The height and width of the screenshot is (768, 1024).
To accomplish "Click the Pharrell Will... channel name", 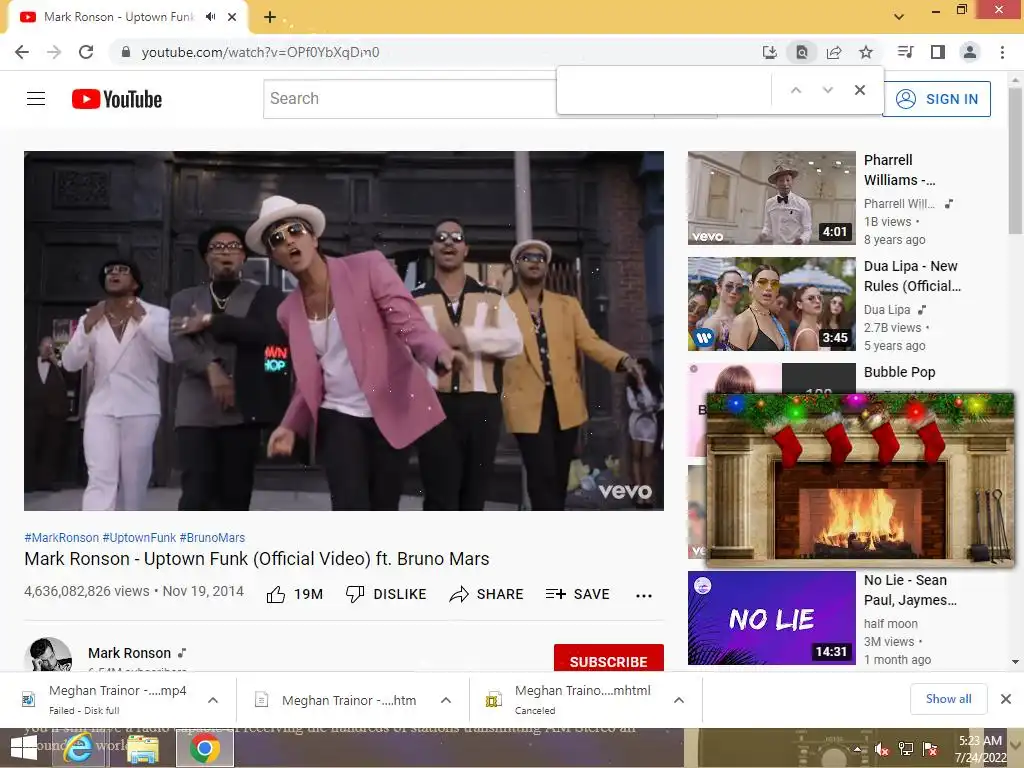I will 899,204.
